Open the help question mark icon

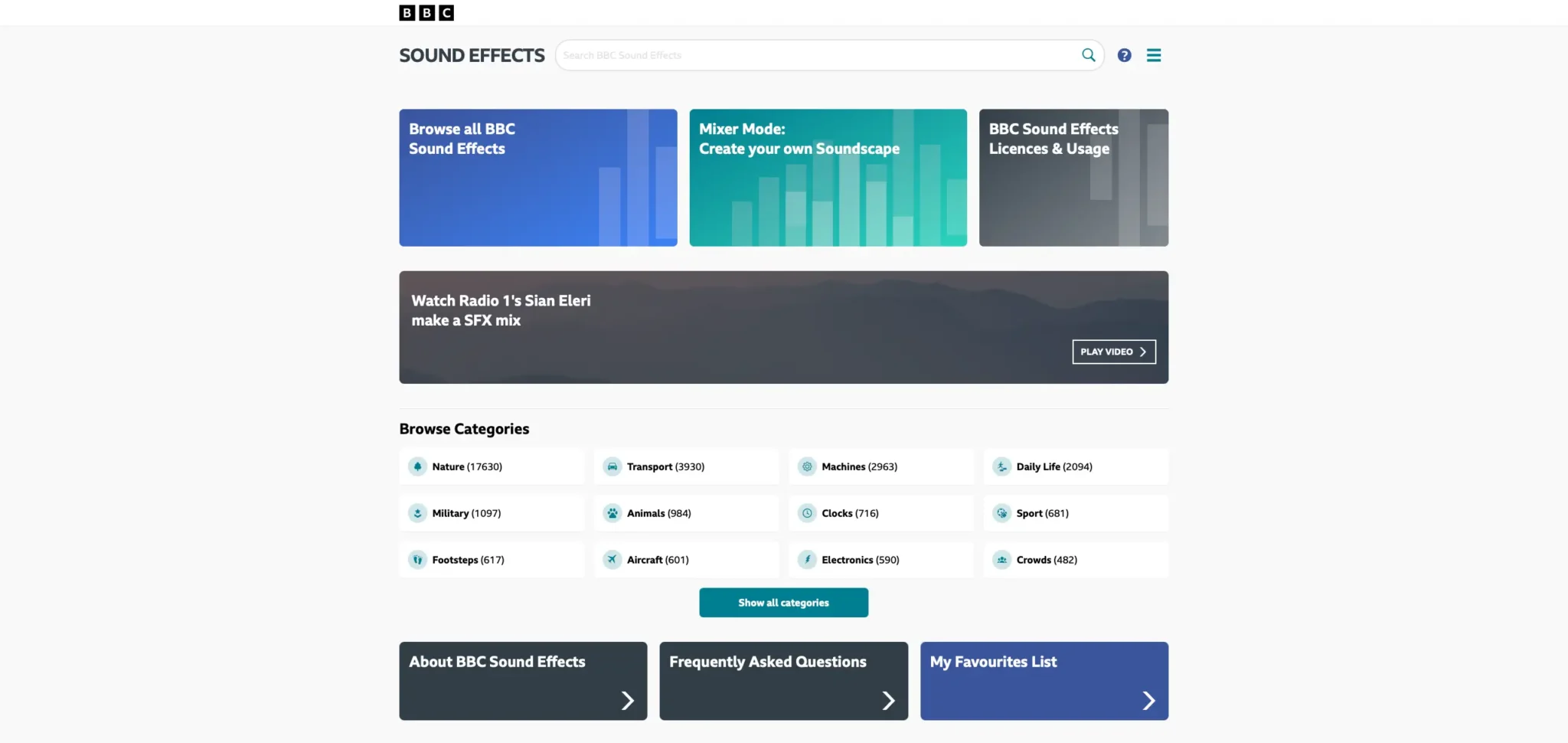click(1124, 55)
